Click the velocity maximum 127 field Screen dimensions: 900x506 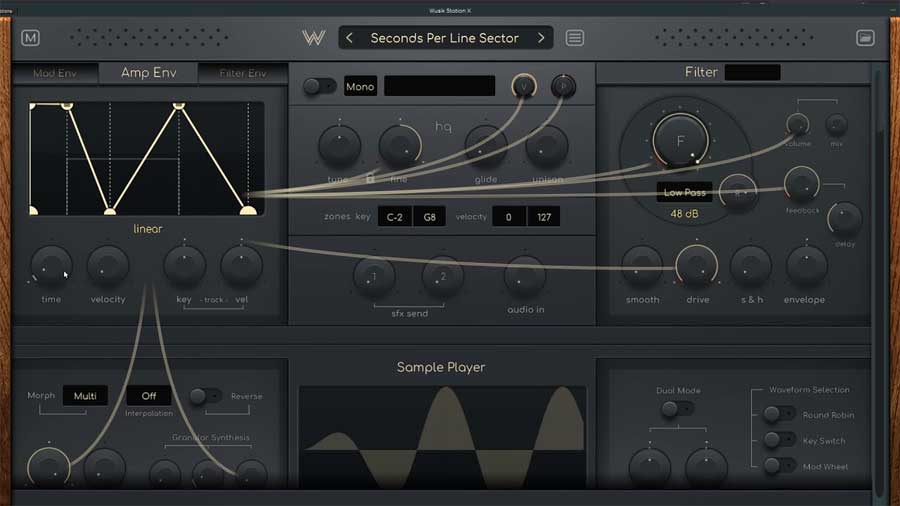[544, 217]
